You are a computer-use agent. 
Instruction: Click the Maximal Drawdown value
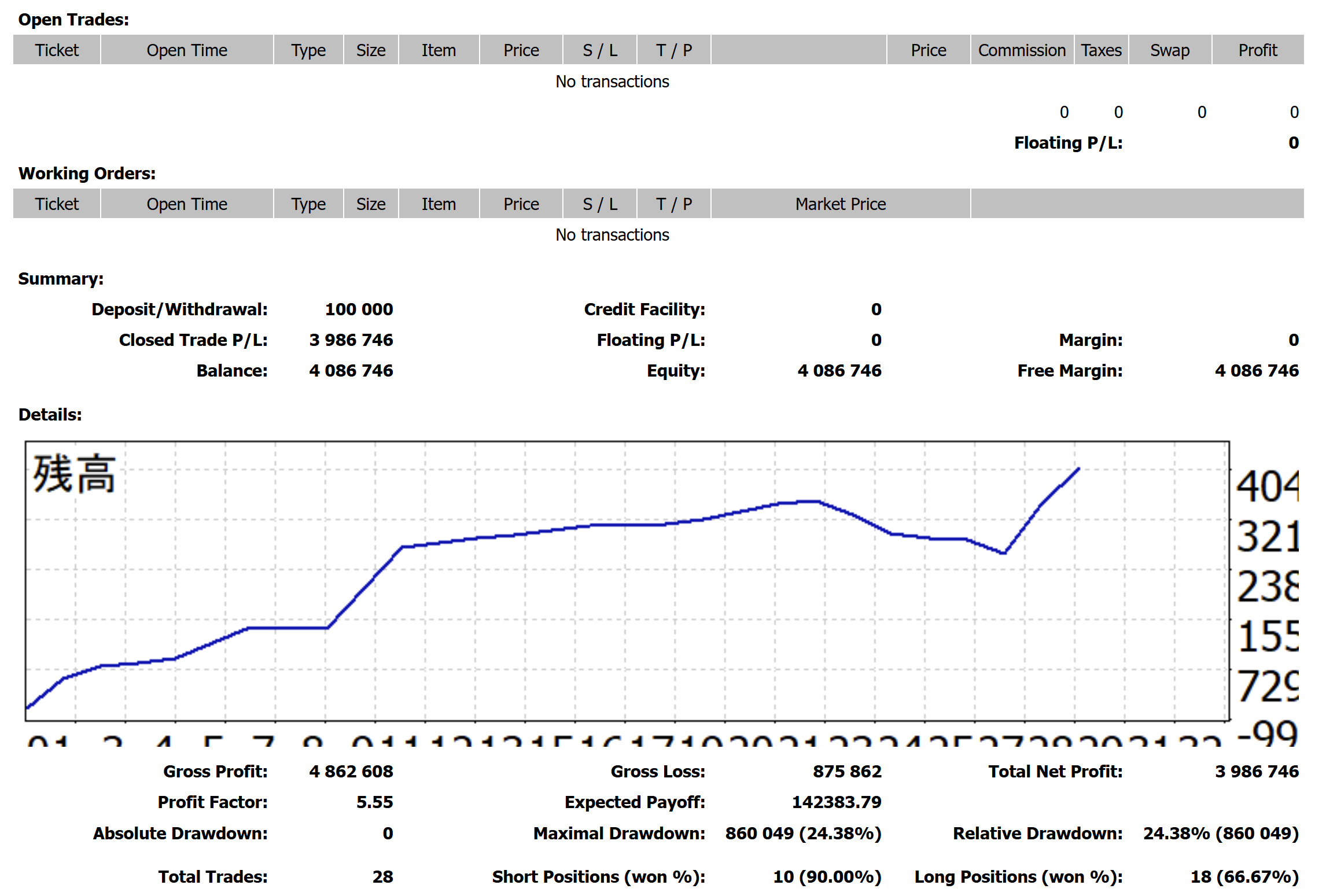[803, 834]
